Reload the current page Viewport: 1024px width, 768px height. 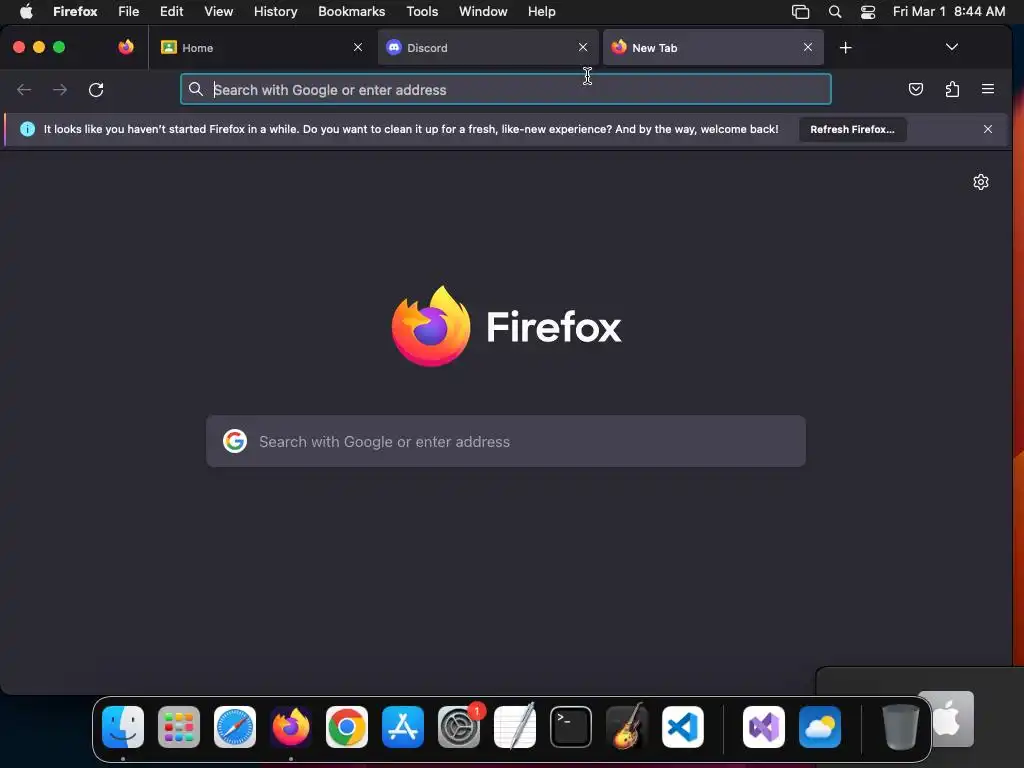pyautogui.click(x=96, y=89)
